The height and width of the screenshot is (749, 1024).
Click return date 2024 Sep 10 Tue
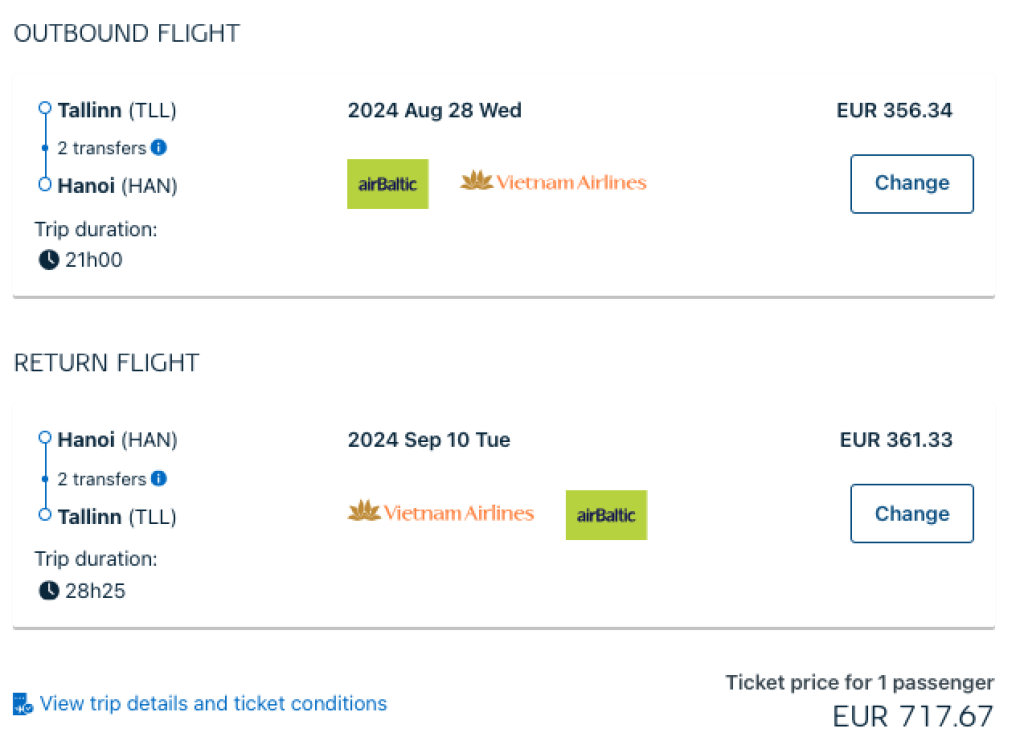(429, 440)
